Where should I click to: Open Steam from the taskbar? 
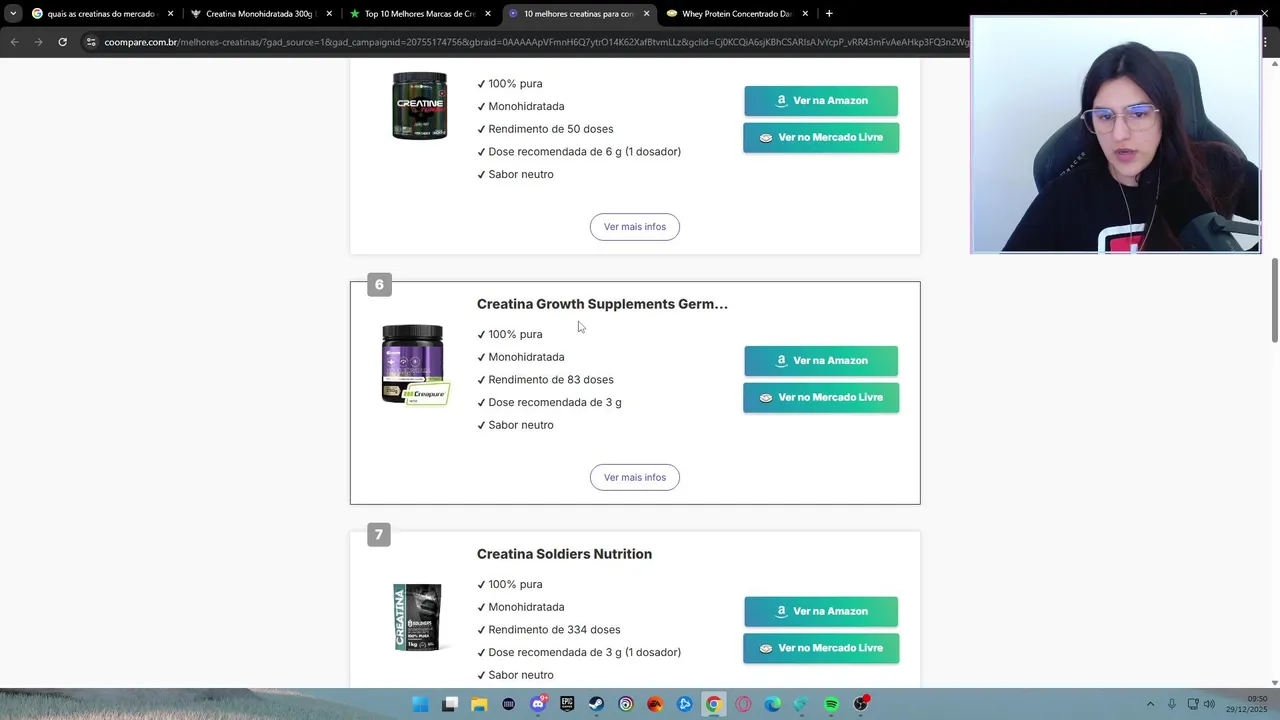596,704
